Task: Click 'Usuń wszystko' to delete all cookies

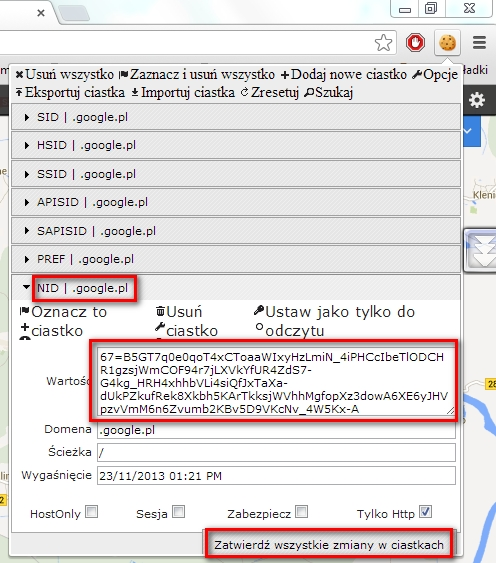Action: [x=65, y=75]
